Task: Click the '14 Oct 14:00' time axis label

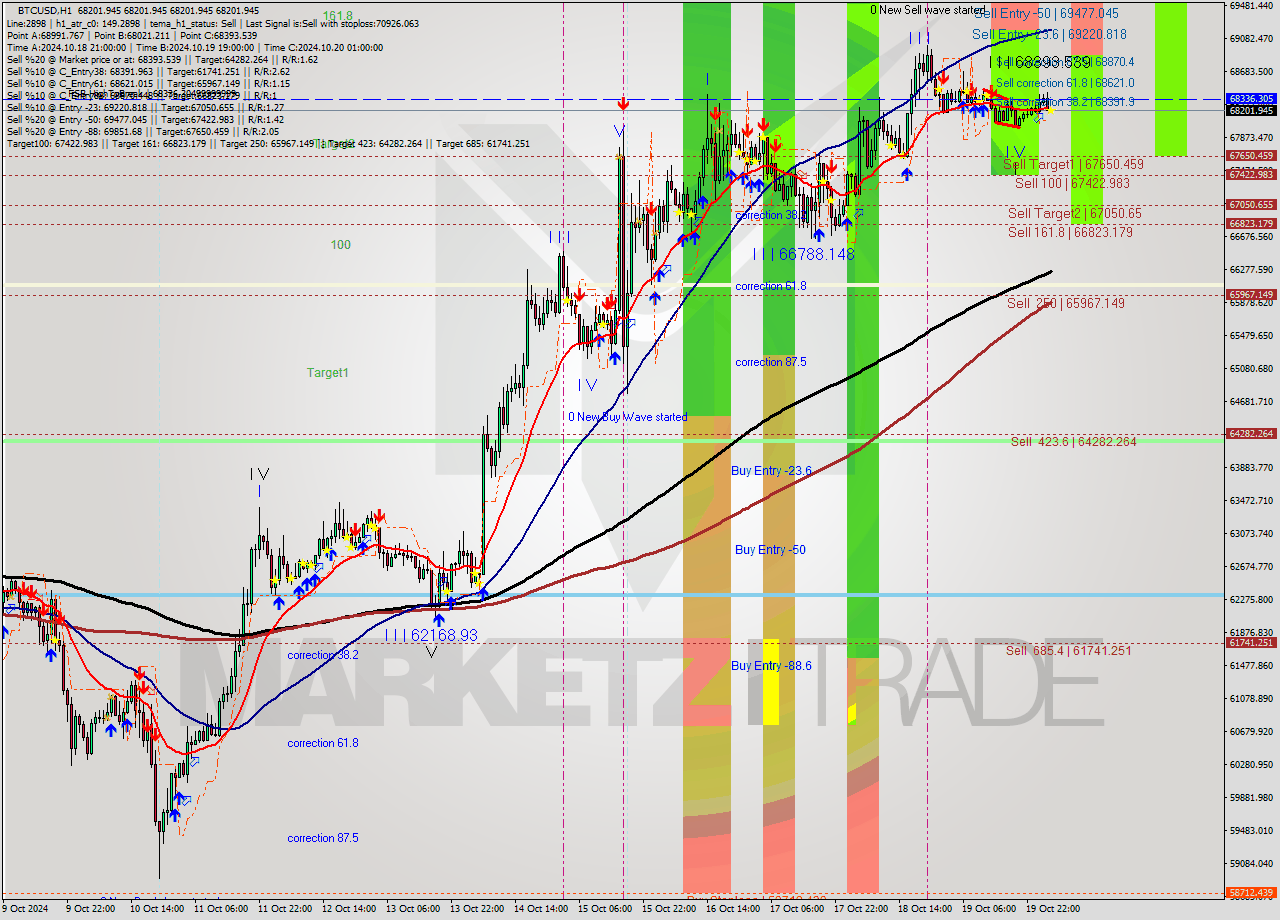Action: 540,909
